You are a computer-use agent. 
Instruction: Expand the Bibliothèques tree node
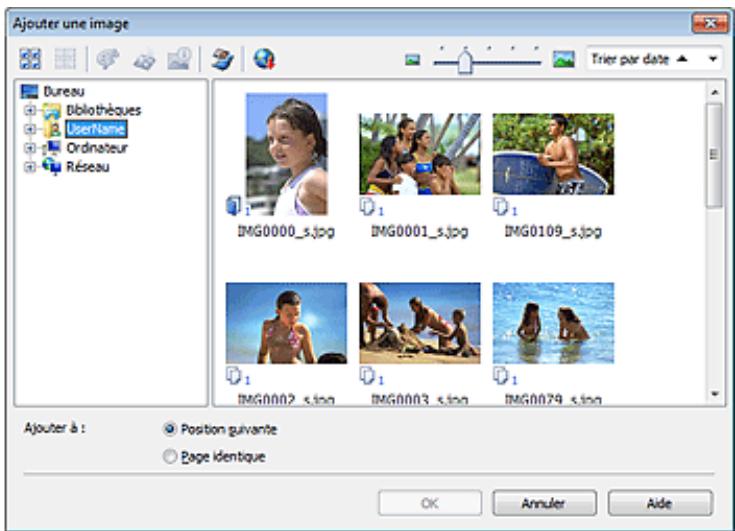tap(30, 110)
